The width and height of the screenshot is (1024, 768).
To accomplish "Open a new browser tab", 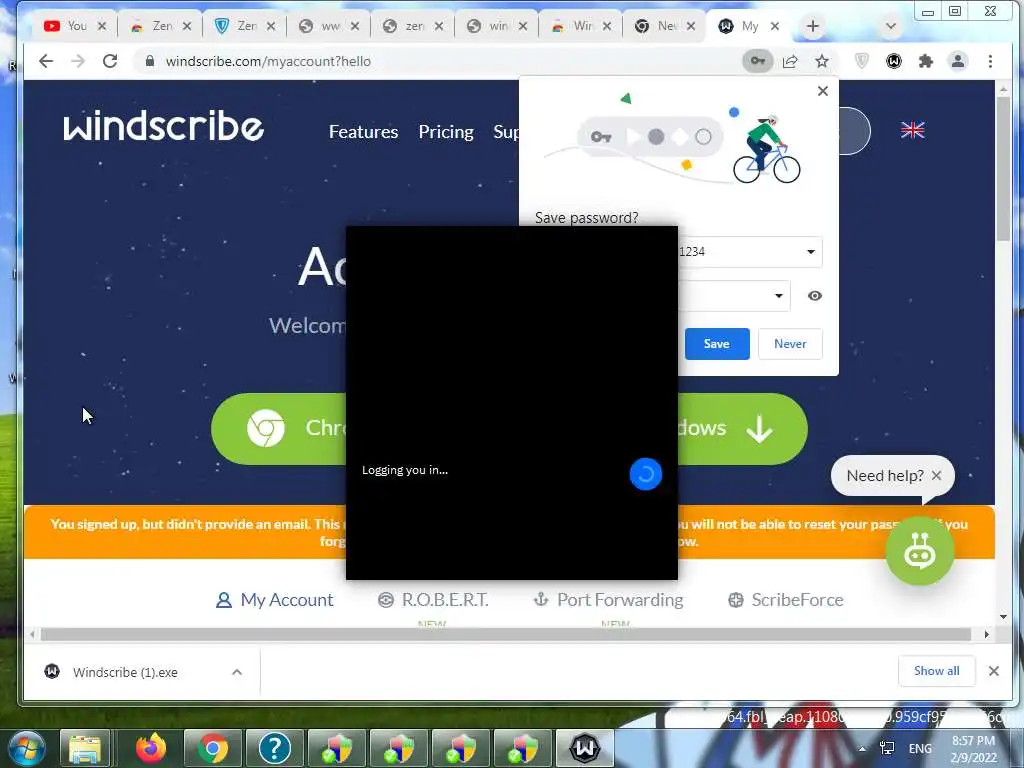I will (x=812, y=26).
